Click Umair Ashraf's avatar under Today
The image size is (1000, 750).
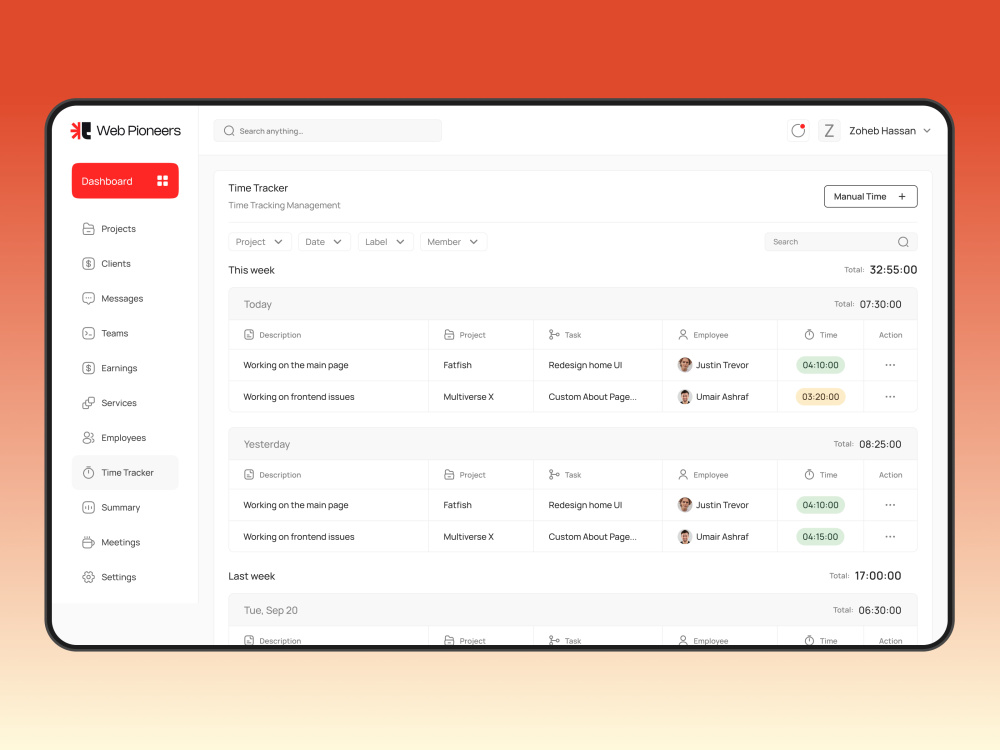click(x=685, y=397)
